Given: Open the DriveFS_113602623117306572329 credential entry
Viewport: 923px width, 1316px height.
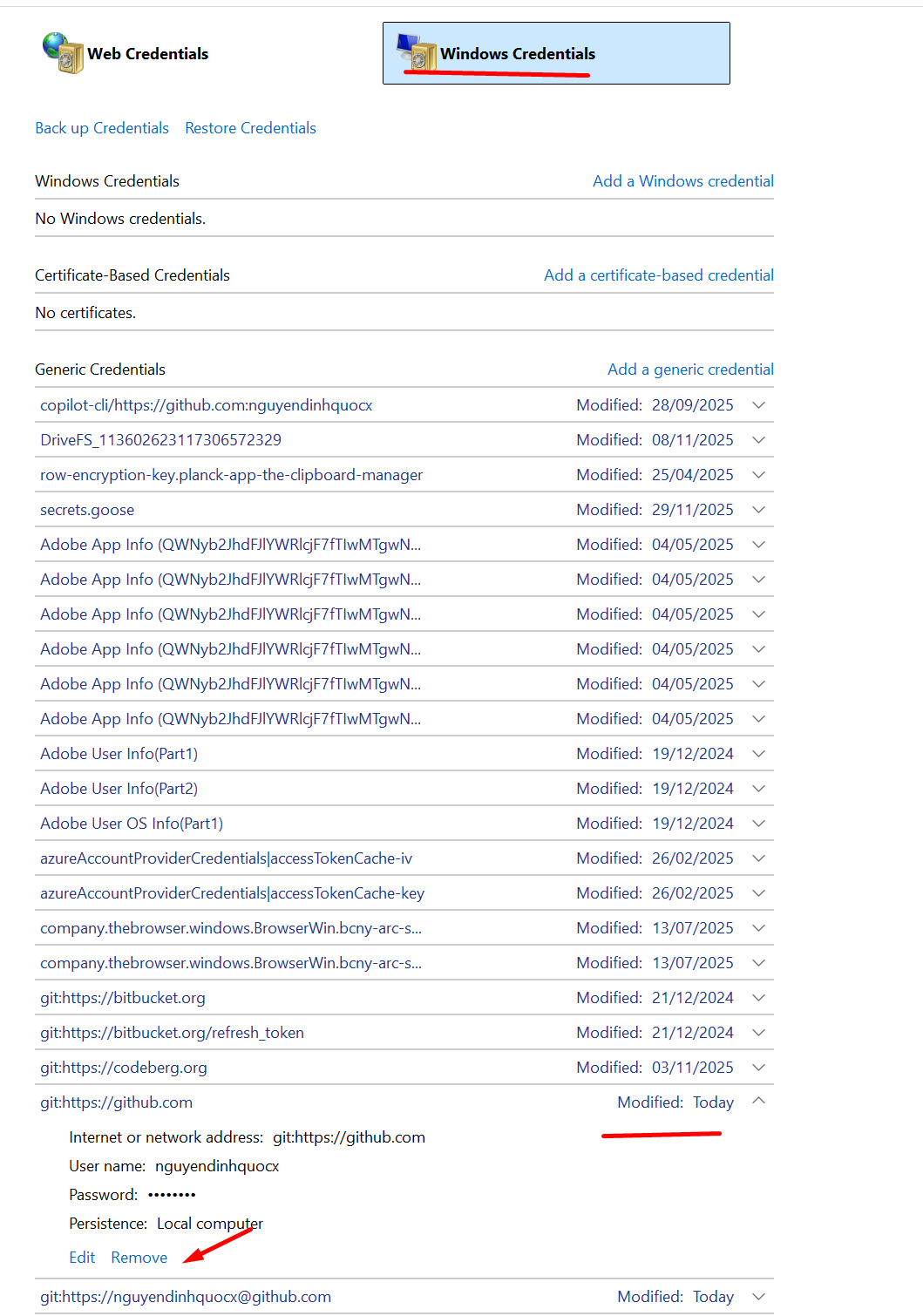Looking at the screenshot, I should click(x=160, y=440).
